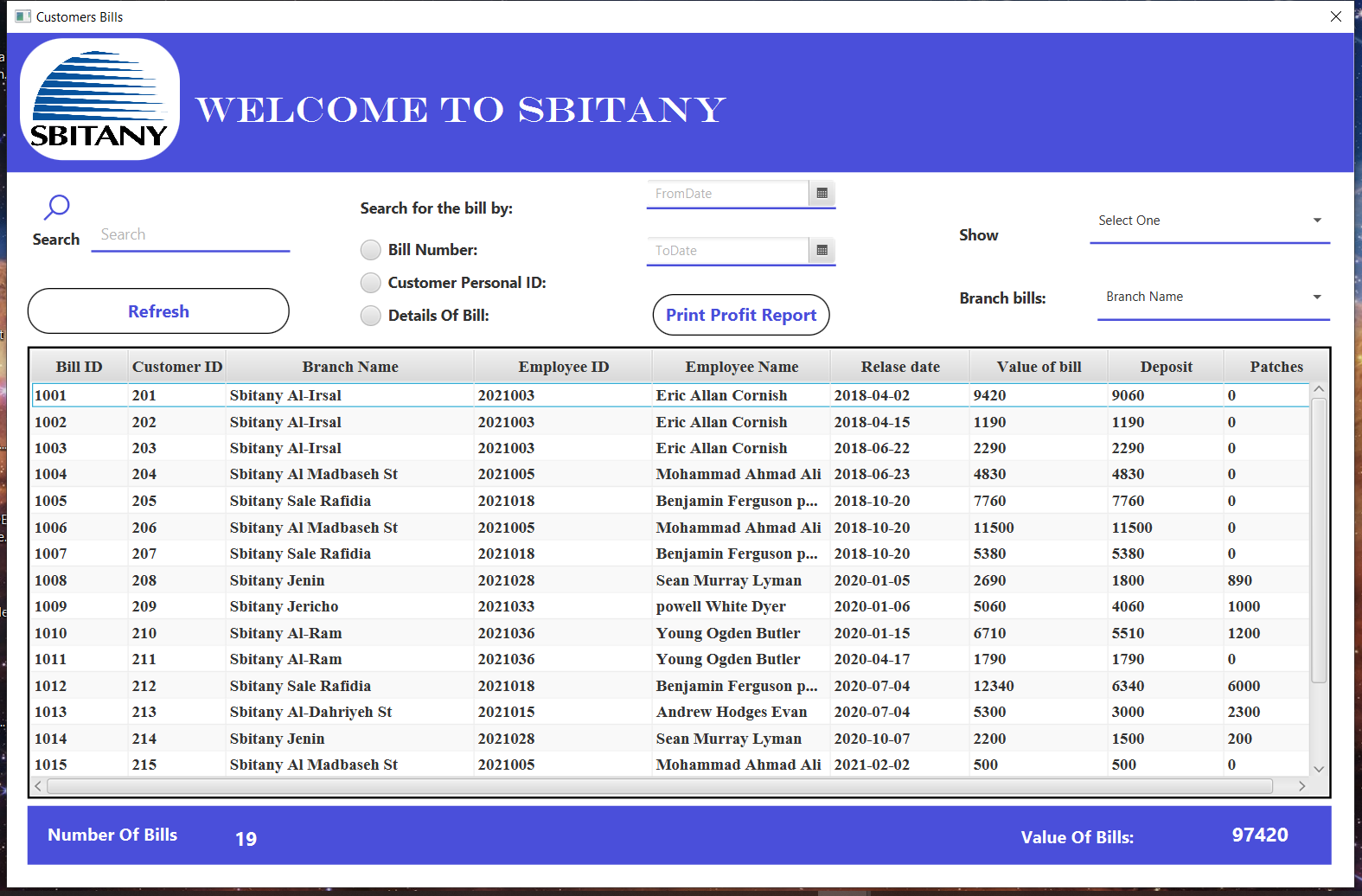
Task: Close the Customers Bills window
Action: [1336, 16]
